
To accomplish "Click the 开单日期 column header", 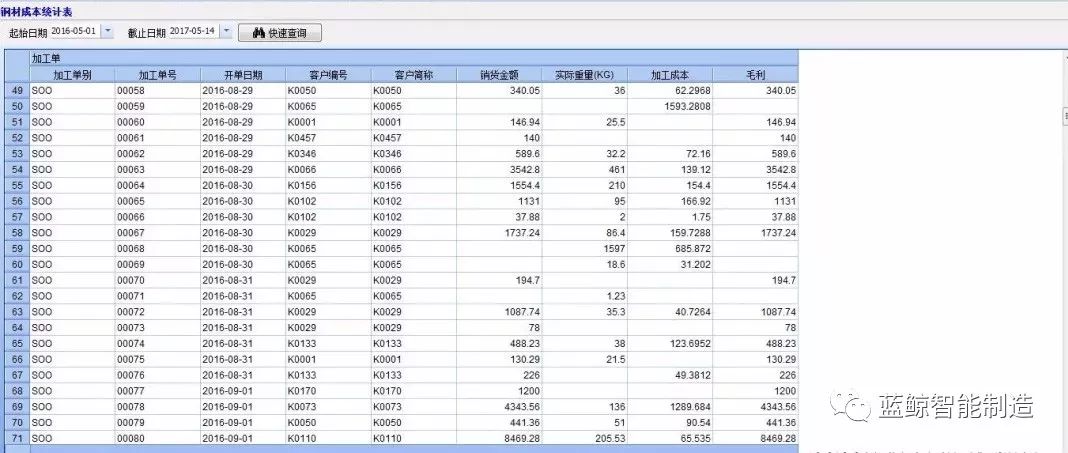I will click(x=242, y=75).
